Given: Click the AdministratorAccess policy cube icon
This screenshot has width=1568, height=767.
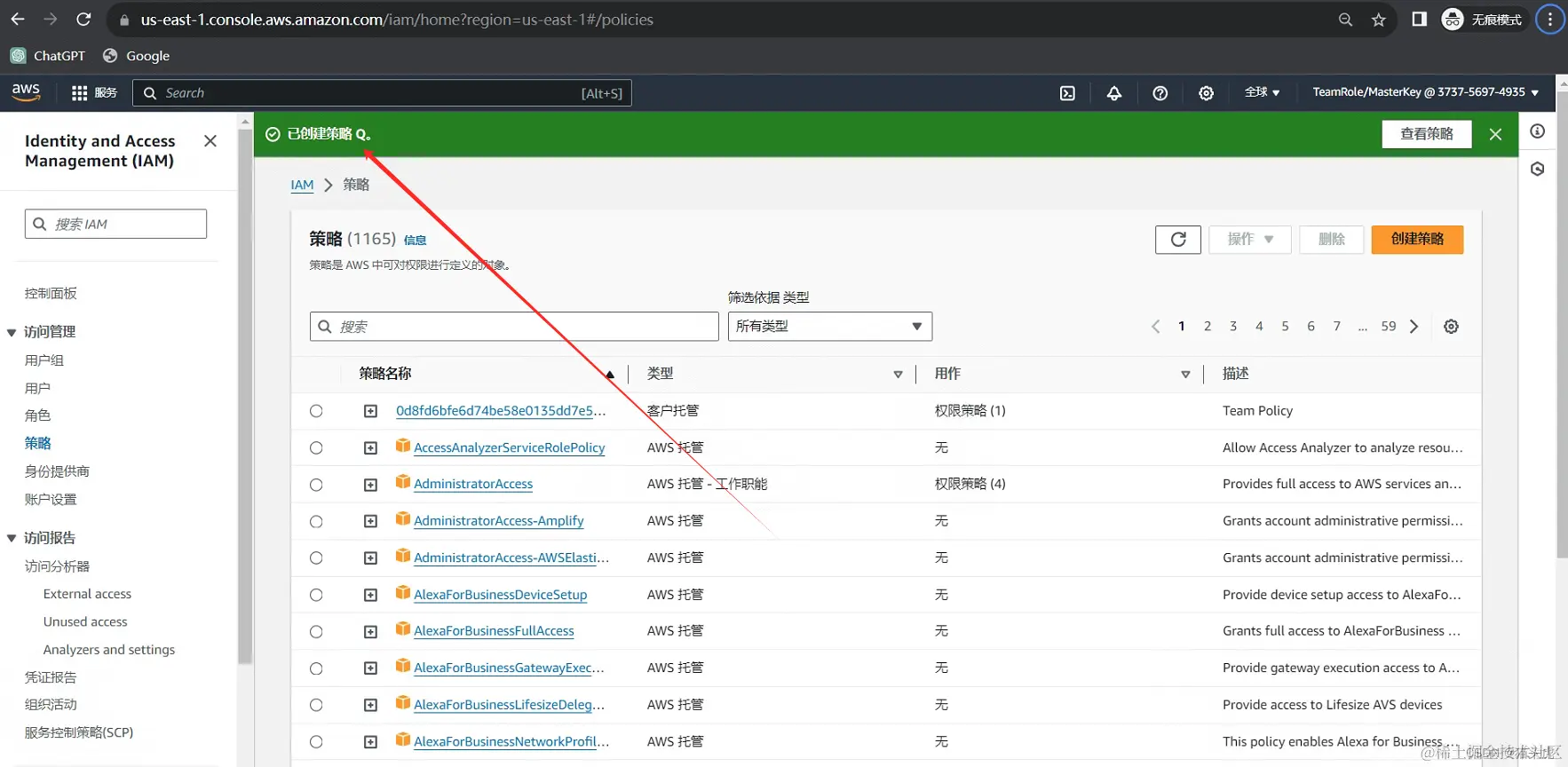Looking at the screenshot, I should (x=403, y=482).
